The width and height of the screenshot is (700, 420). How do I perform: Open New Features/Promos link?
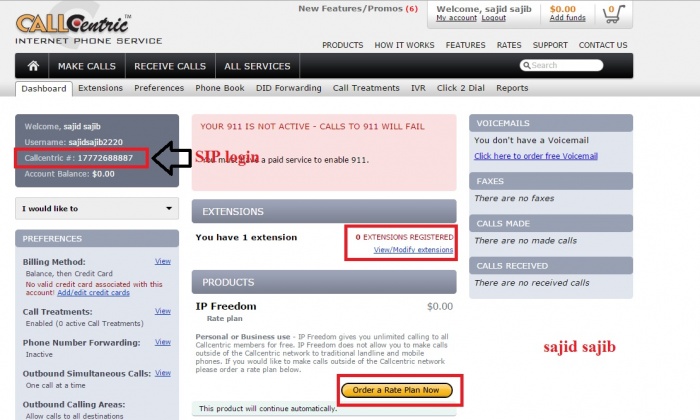coord(358,8)
